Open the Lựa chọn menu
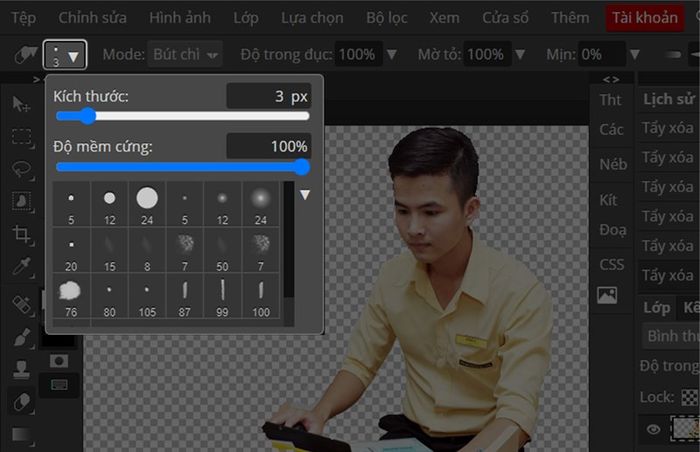700x452 pixels. point(312,18)
